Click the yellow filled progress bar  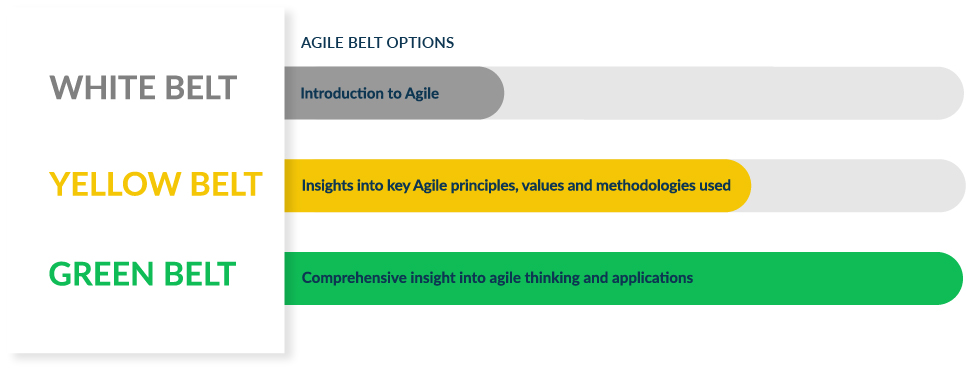point(518,186)
